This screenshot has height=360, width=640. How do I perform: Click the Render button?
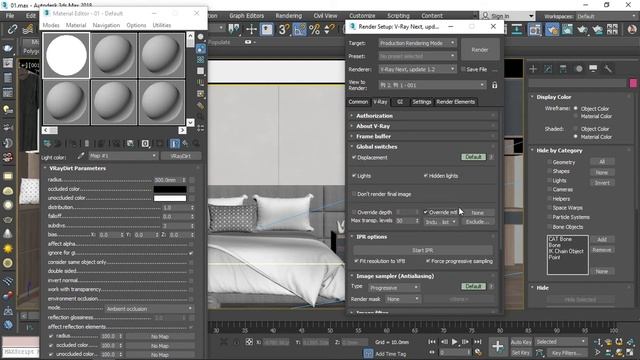point(480,50)
